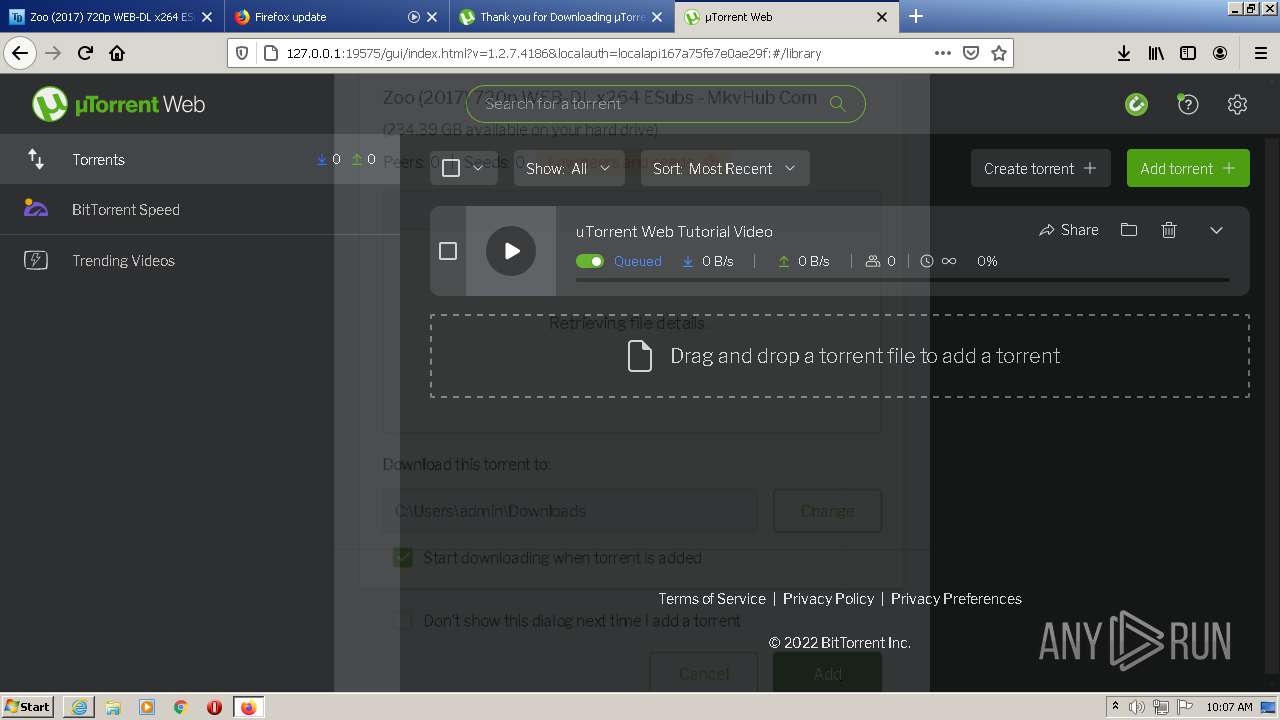This screenshot has height=720, width=1280.
Task: Open a new browser tab
Action: [x=916, y=16]
